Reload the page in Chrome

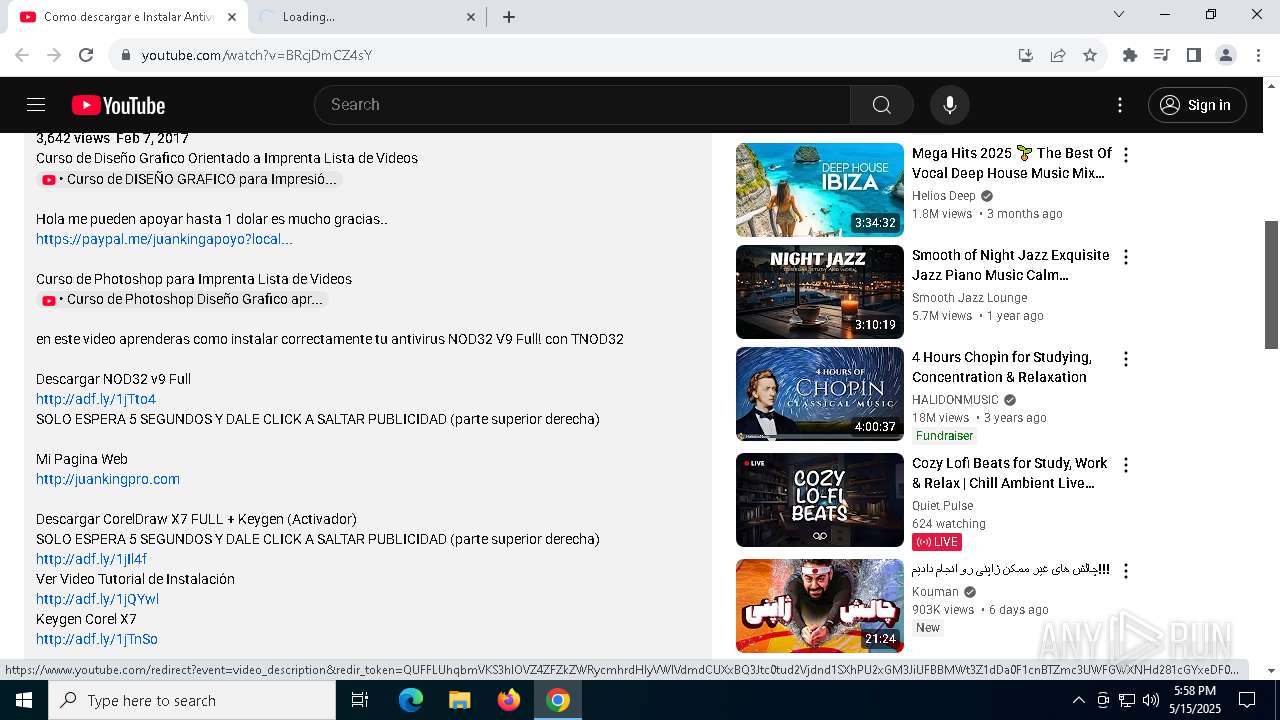(86, 55)
